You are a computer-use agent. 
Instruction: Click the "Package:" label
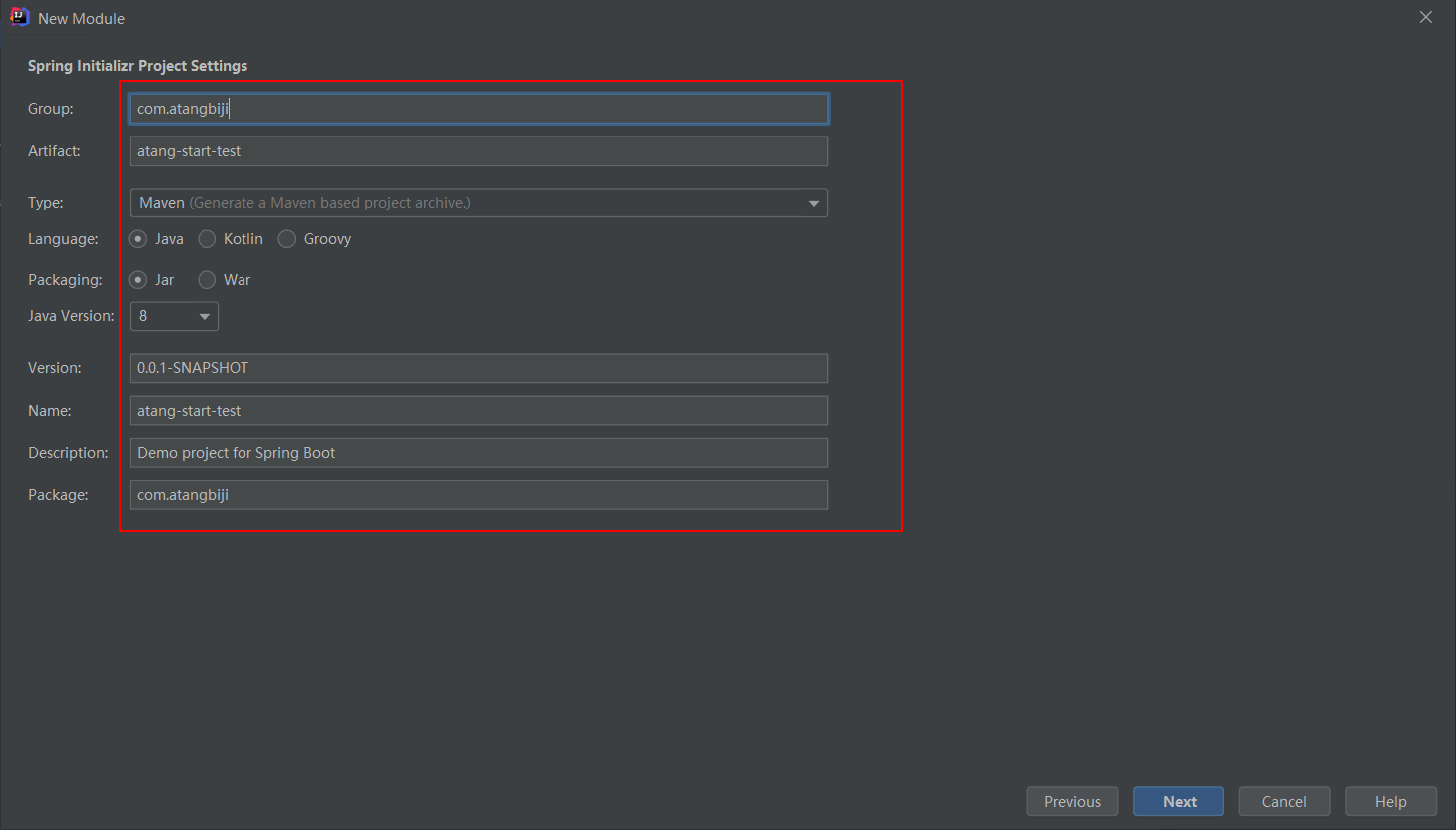click(58, 495)
